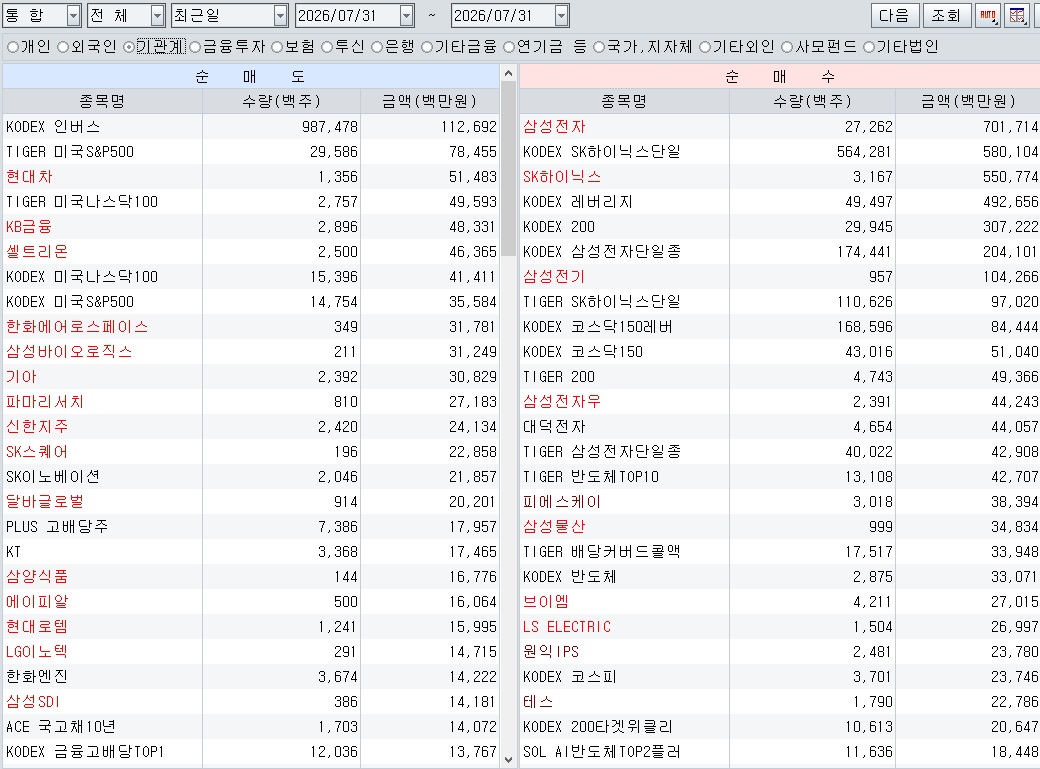1040x769 pixels.
Task: Select 삼성전자 in net buy list
Action: (780, 127)
